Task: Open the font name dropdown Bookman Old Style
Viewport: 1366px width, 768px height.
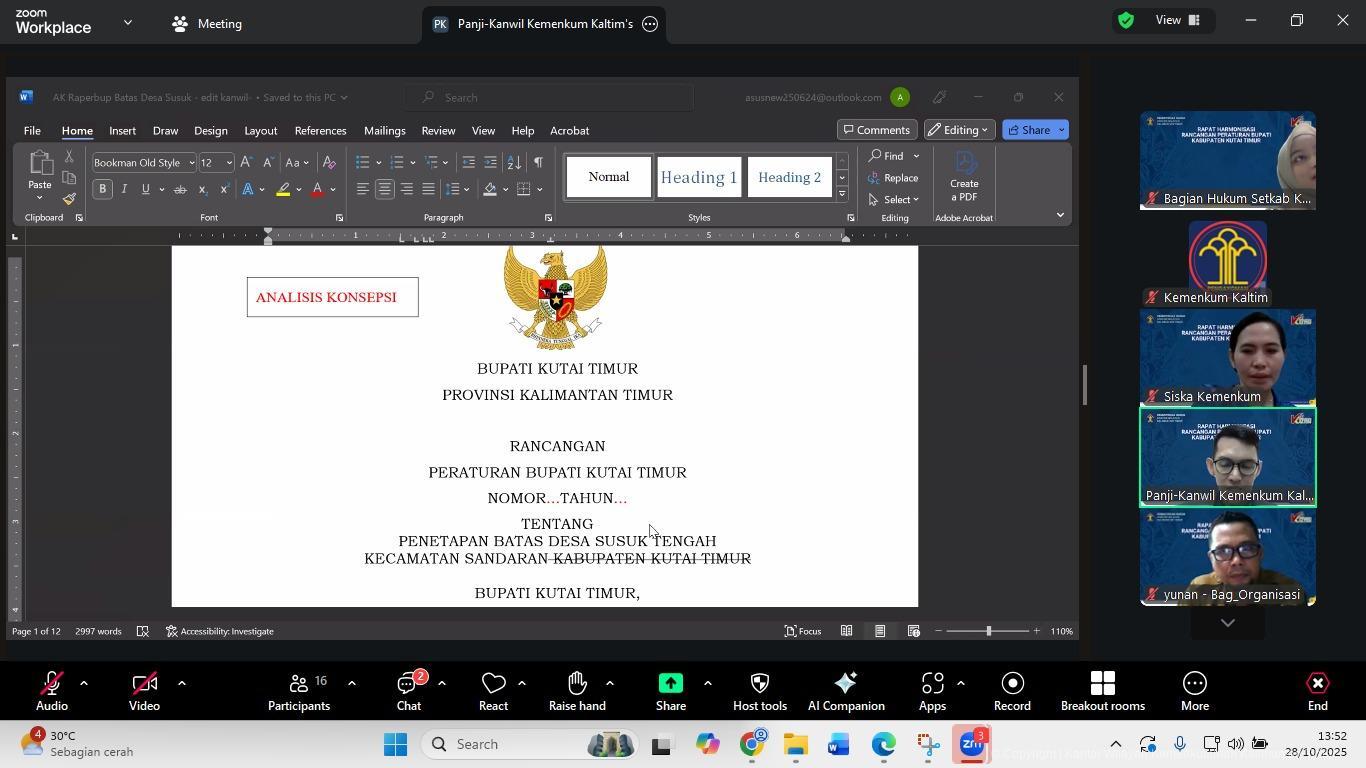Action: pyautogui.click(x=190, y=163)
